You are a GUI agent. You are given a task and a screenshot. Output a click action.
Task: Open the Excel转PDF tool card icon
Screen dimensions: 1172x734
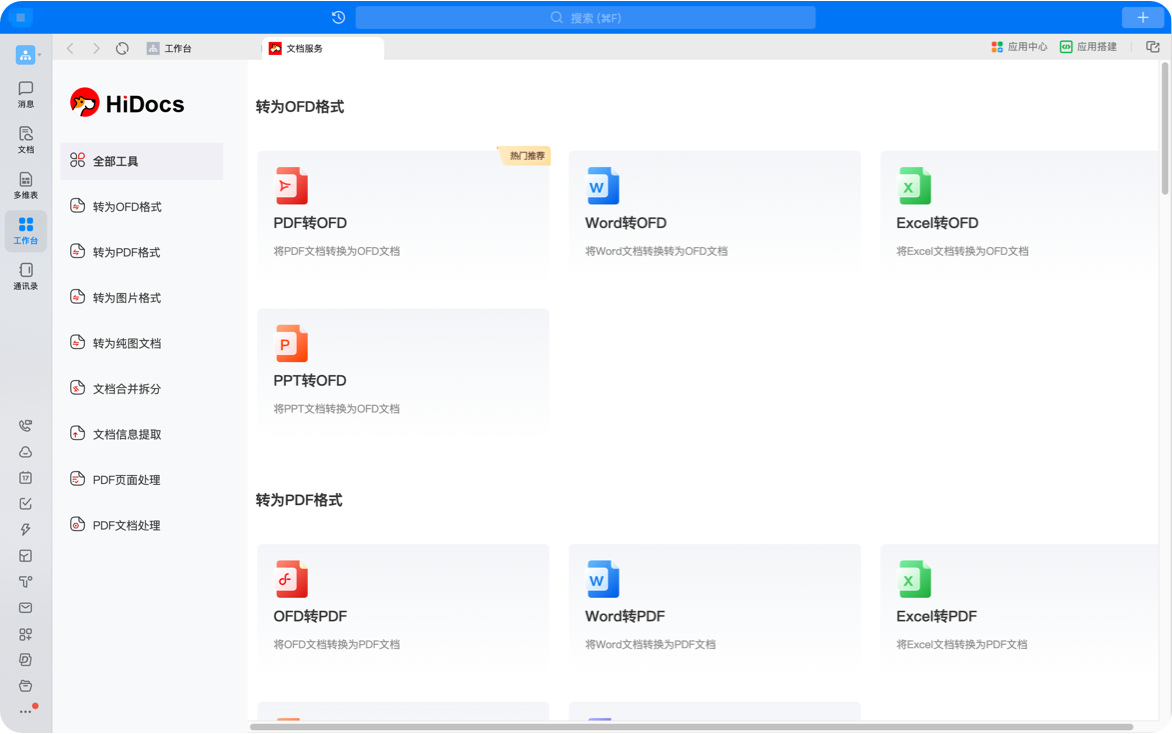pos(914,579)
